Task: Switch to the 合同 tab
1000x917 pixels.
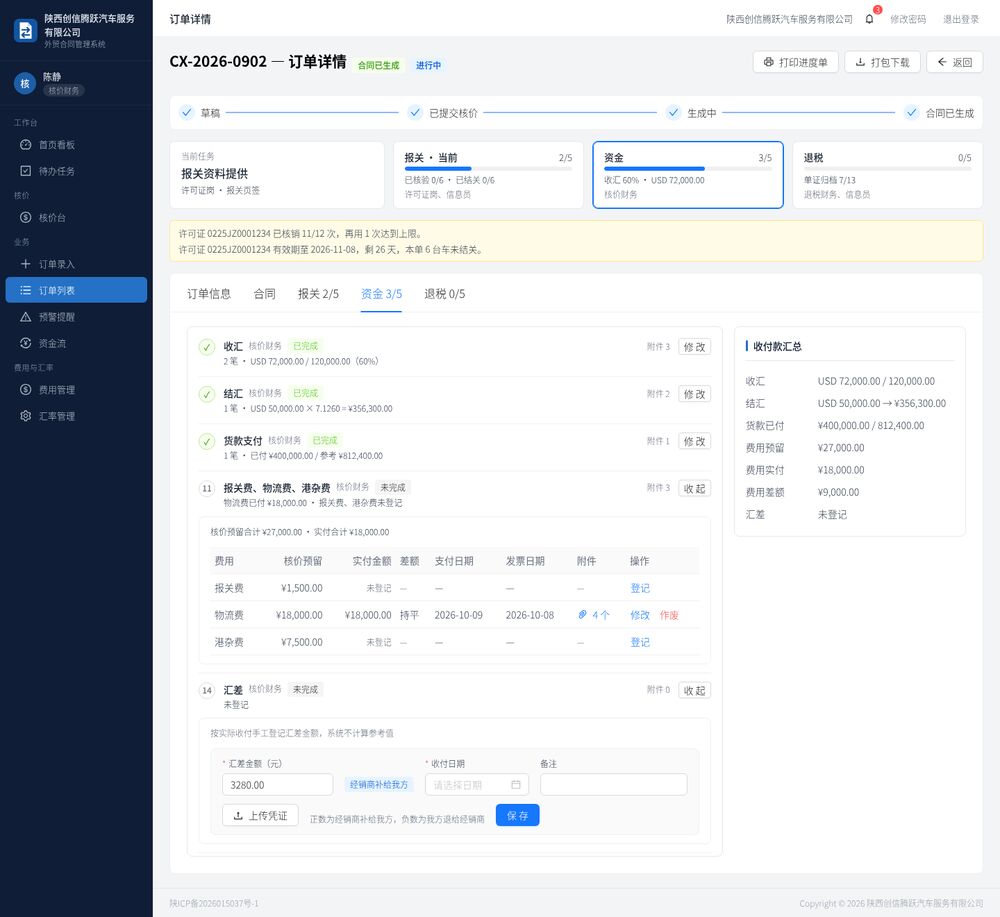Action: [264, 293]
